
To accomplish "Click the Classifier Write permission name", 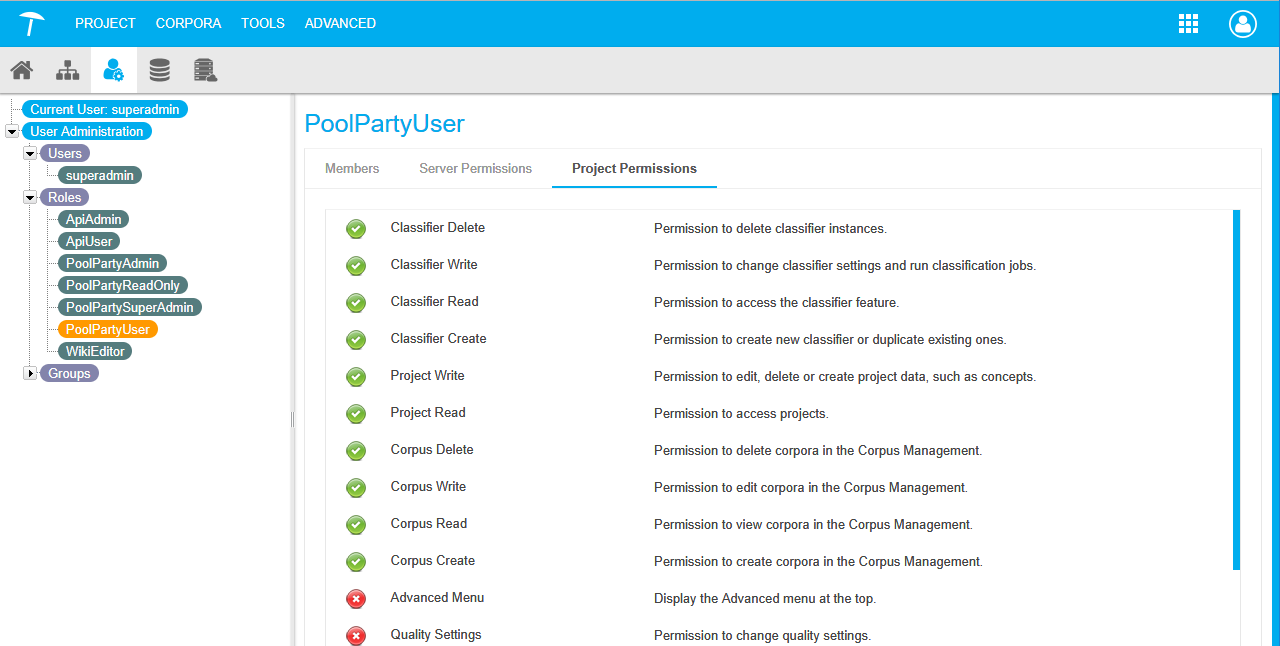I will [434, 265].
